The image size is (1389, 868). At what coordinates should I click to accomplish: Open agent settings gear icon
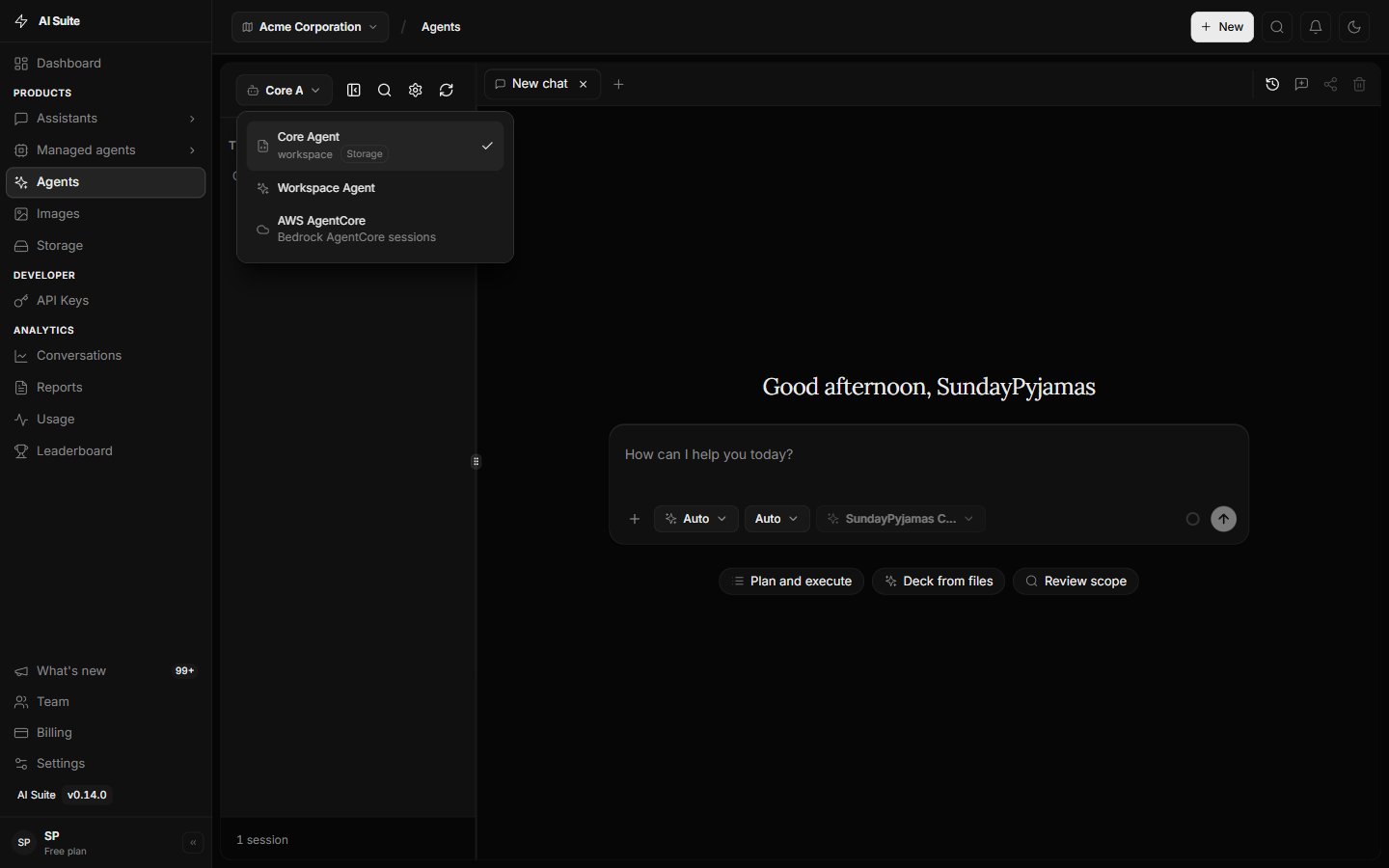416,90
